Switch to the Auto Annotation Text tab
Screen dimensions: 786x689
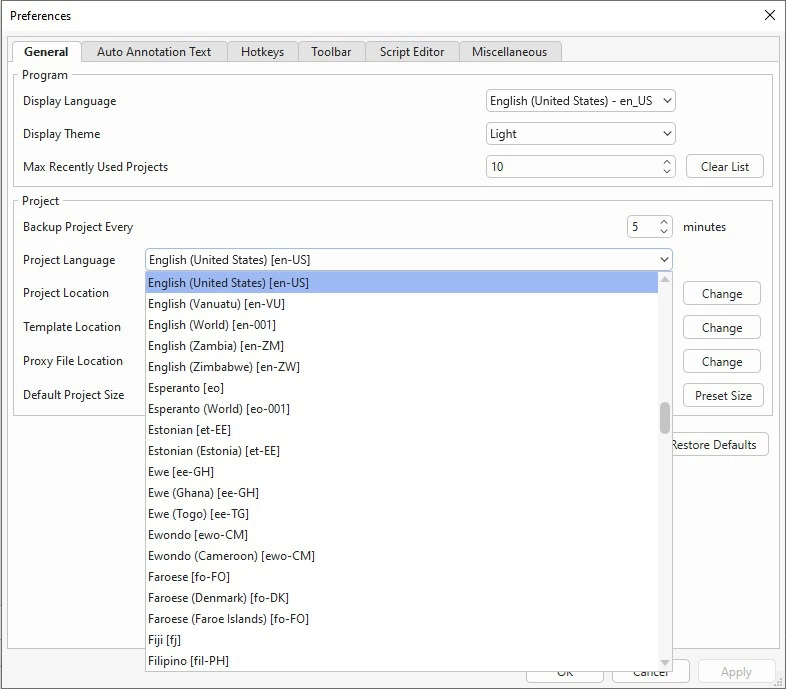(154, 52)
